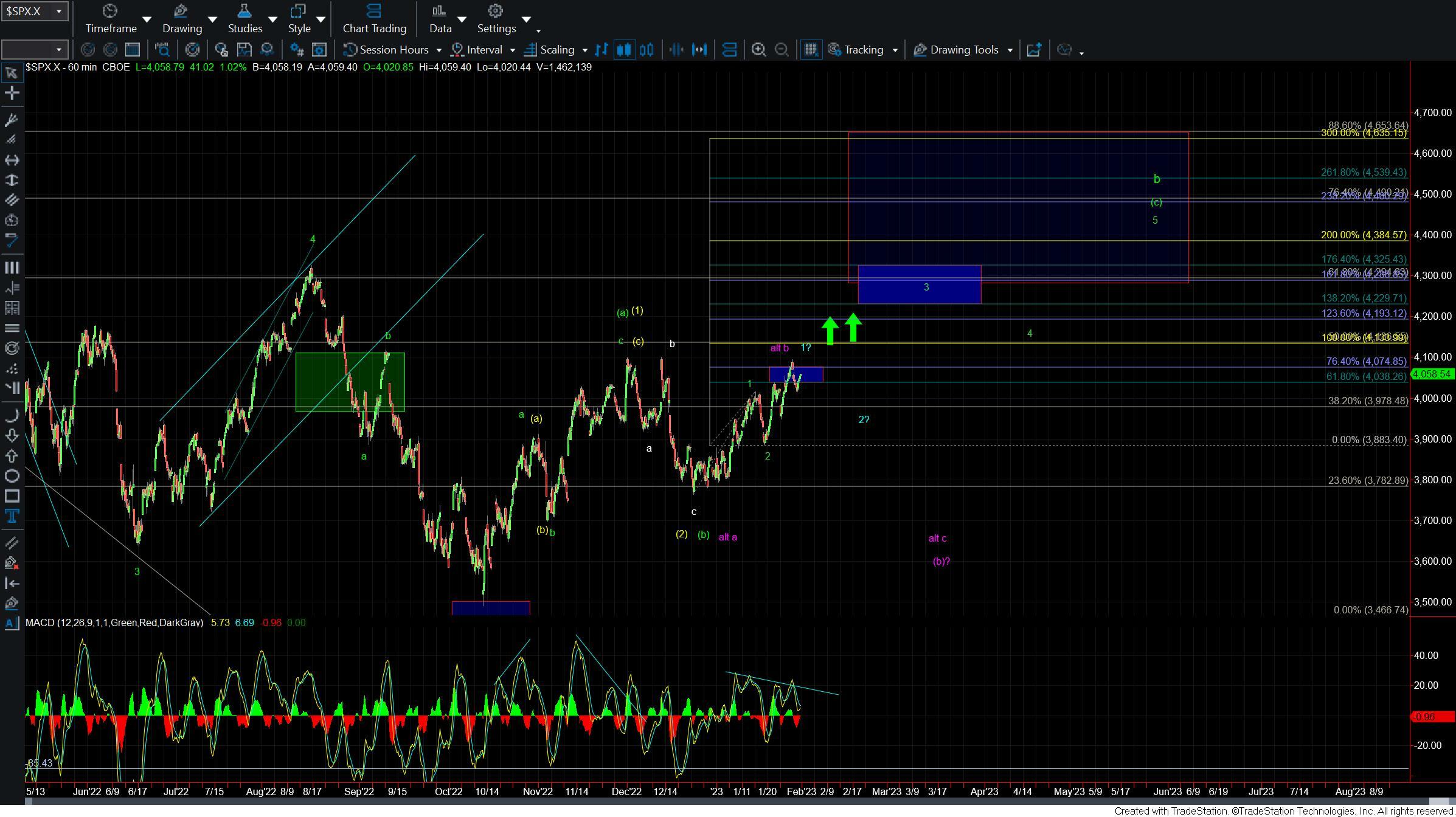The image size is (1456, 817).
Task: Expand the Timeframe dropdown arrow
Action: tap(147, 19)
